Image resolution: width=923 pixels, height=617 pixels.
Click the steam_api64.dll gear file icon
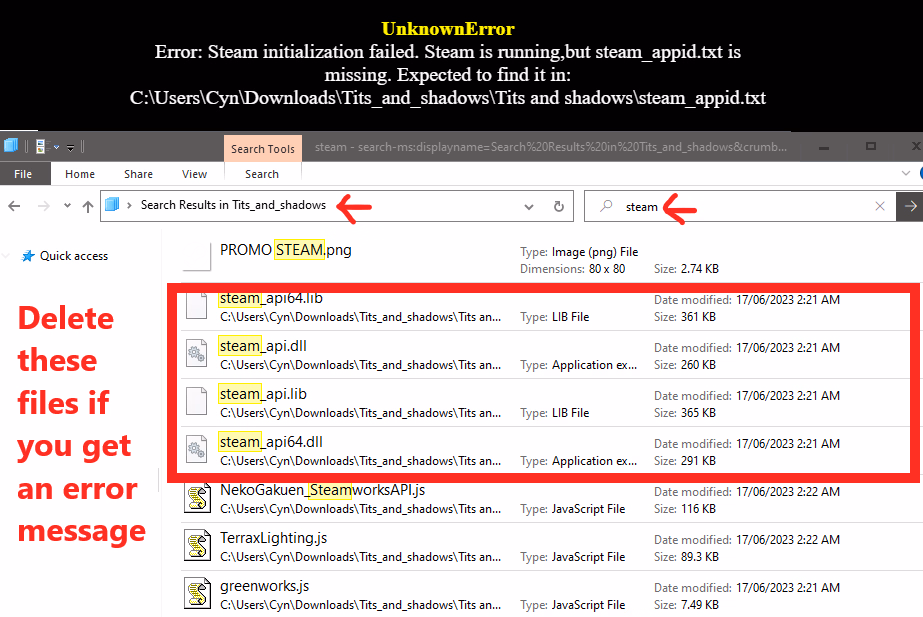point(197,450)
